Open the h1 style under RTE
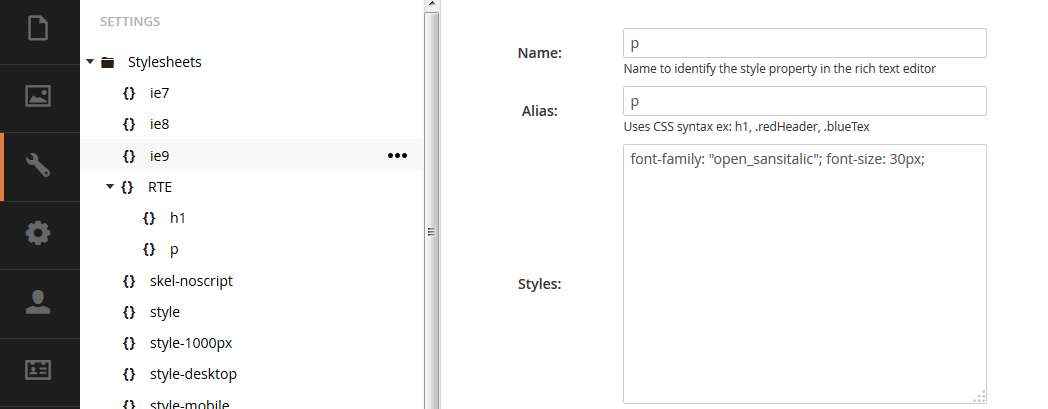 coord(178,218)
